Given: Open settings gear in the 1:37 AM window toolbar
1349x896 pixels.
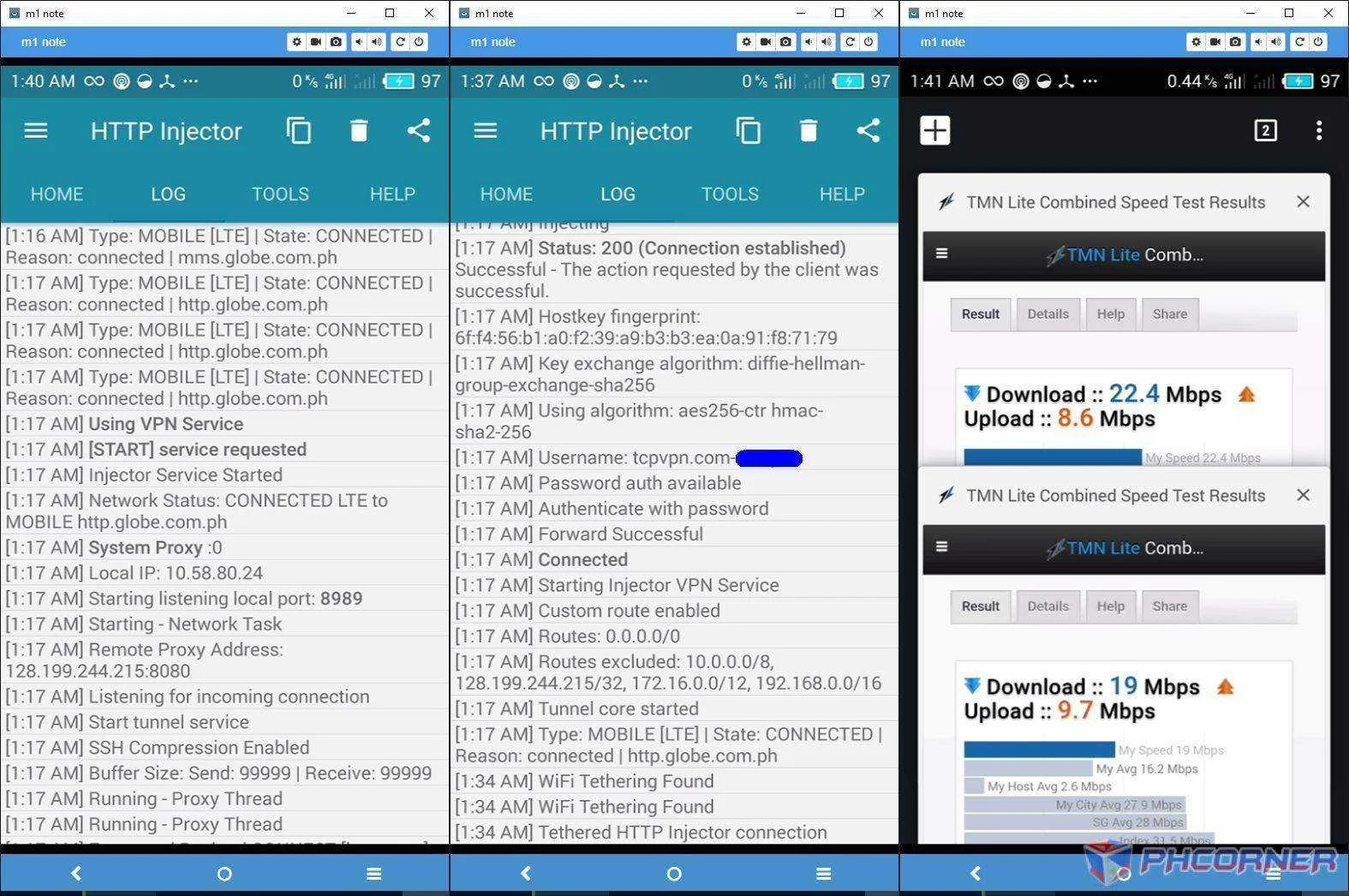Looking at the screenshot, I should [x=746, y=41].
